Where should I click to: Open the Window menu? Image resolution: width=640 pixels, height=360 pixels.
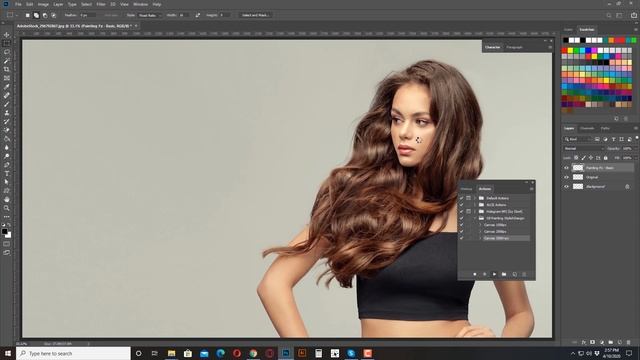[x=141, y=4]
